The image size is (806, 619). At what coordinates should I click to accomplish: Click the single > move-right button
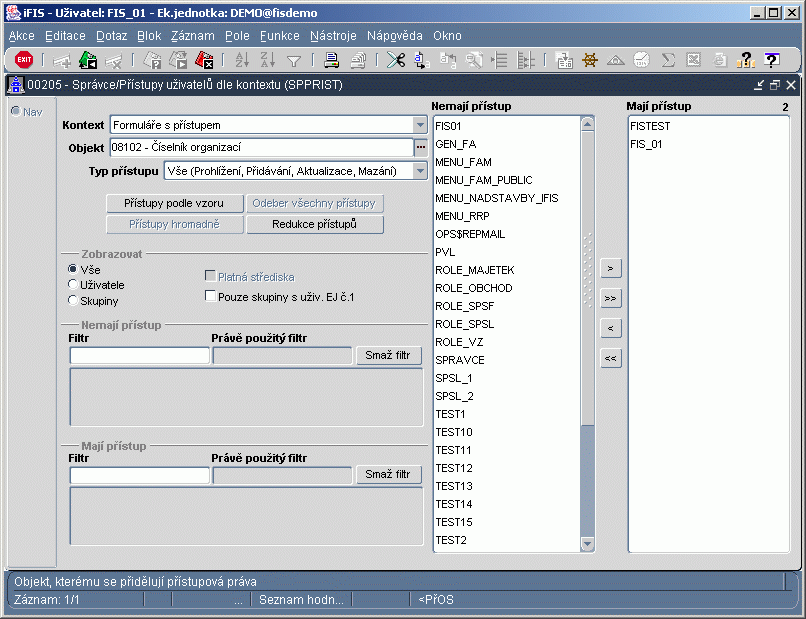pyautogui.click(x=611, y=268)
